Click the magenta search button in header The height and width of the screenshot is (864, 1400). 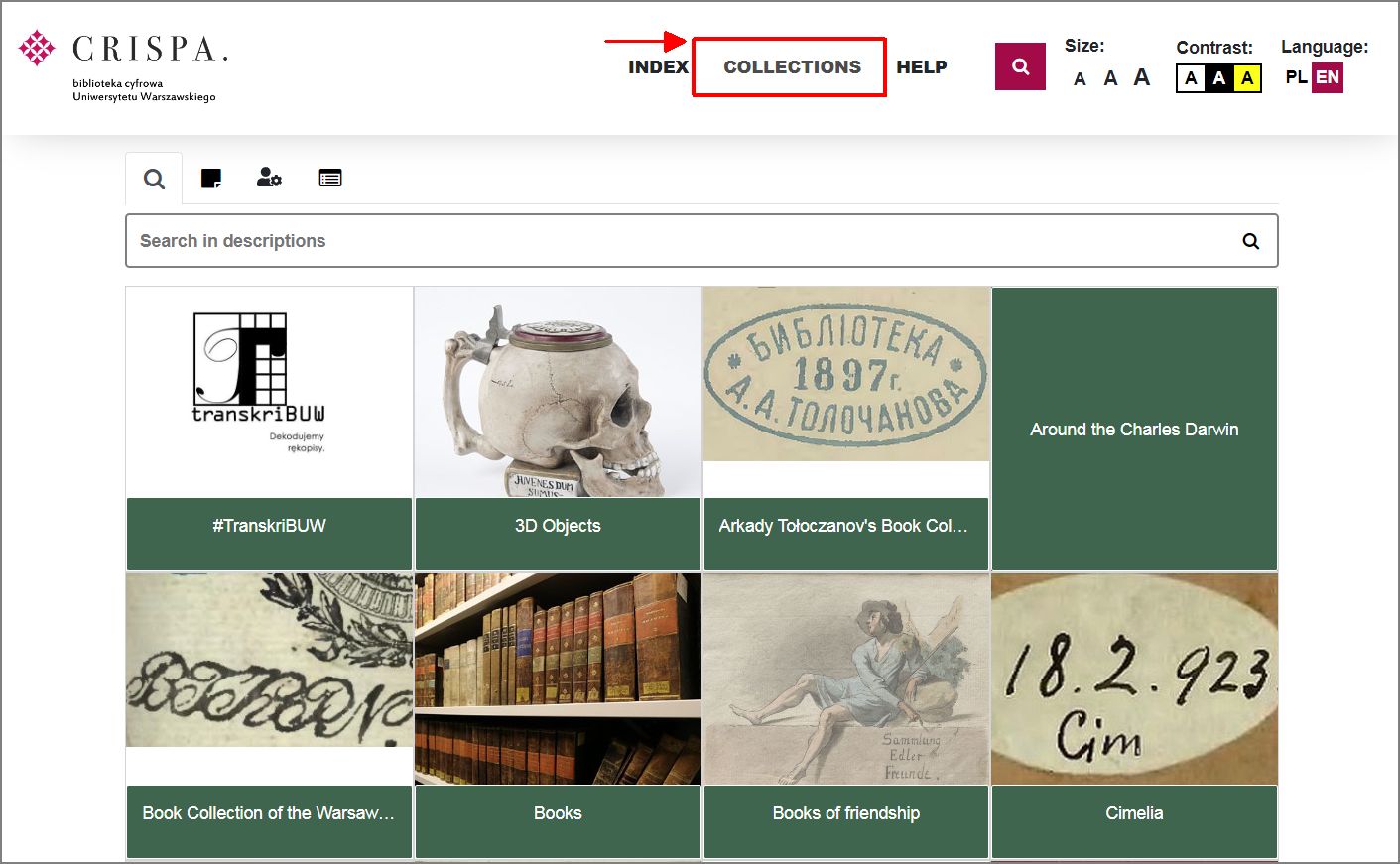click(1020, 66)
